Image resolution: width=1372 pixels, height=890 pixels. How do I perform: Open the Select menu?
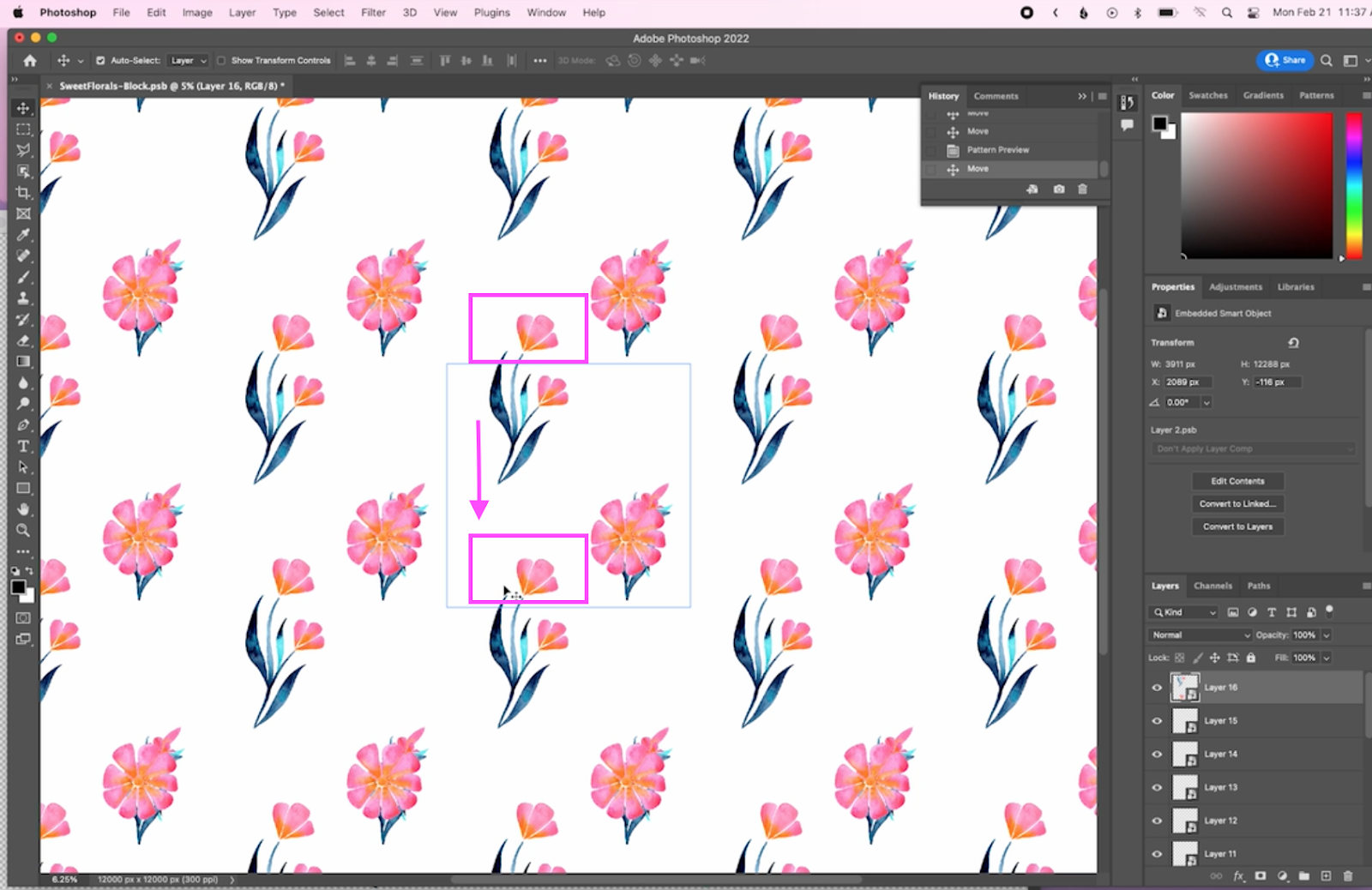pos(328,13)
